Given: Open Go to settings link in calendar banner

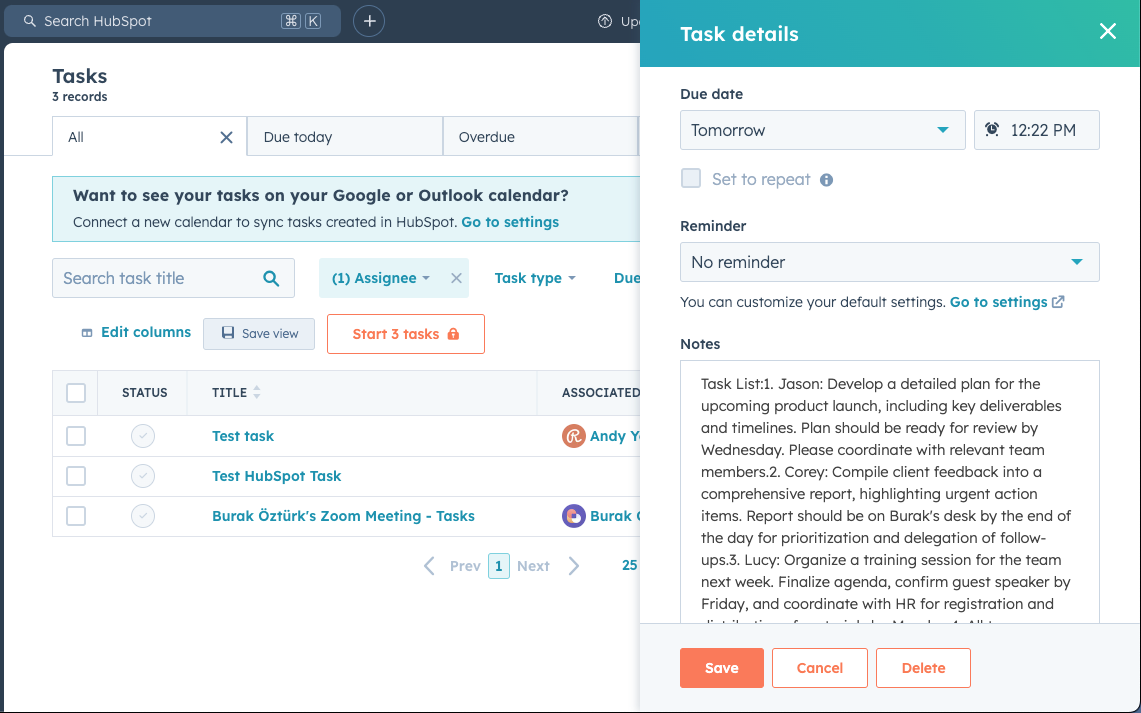Looking at the screenshot, I should (x=510, y=222).
